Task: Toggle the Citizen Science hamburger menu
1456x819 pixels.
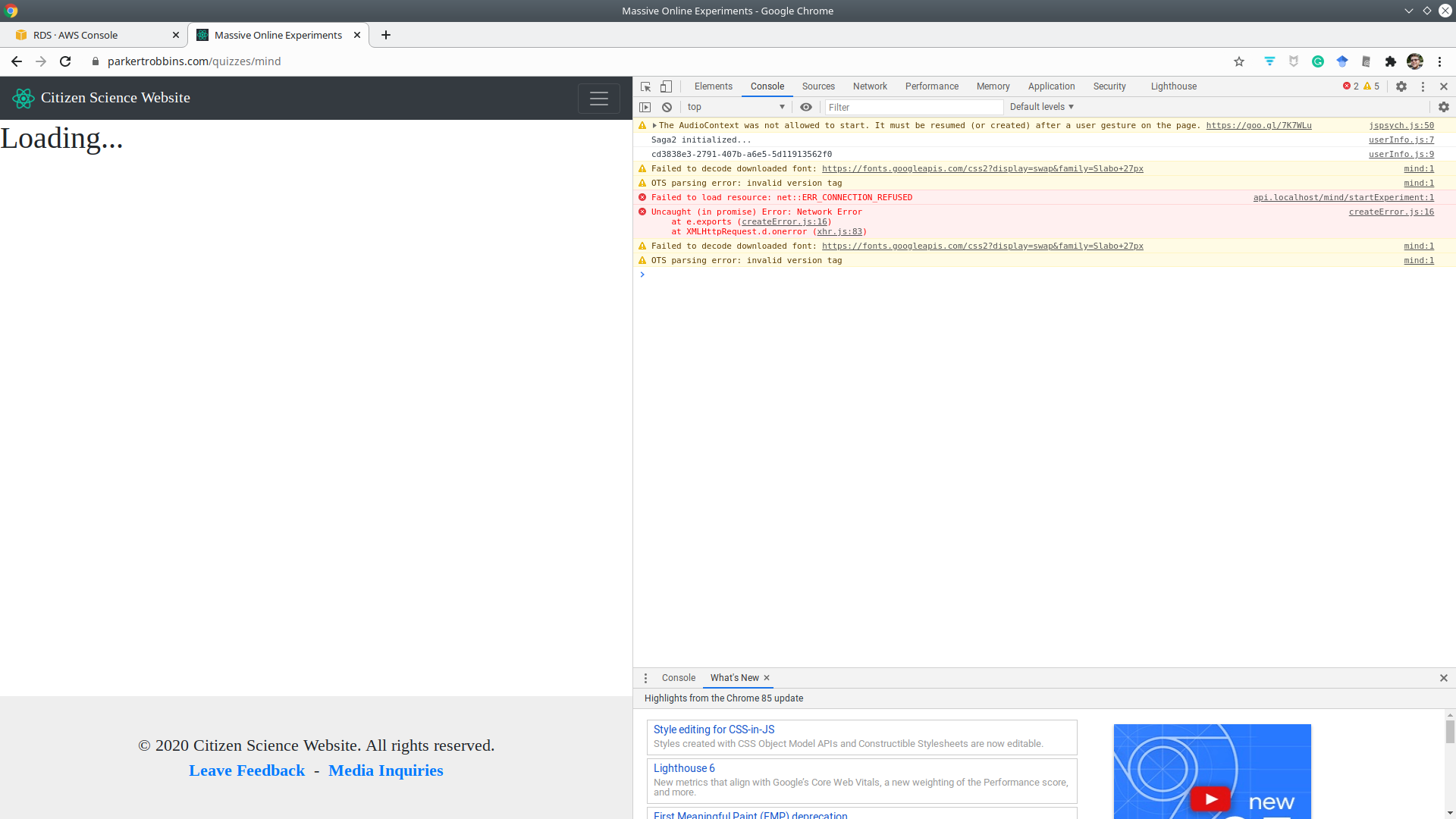Action: coord(599,98)
